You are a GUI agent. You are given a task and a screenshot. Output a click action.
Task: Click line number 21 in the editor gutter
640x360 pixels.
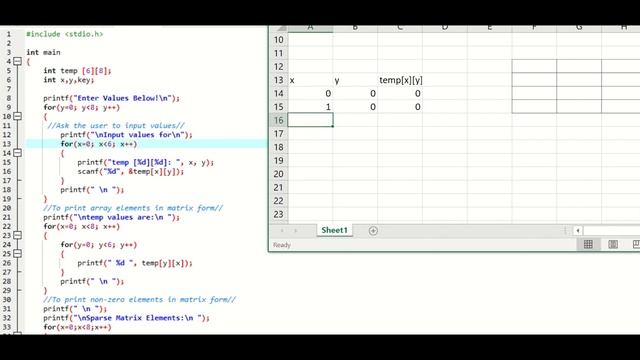point(7,217)
